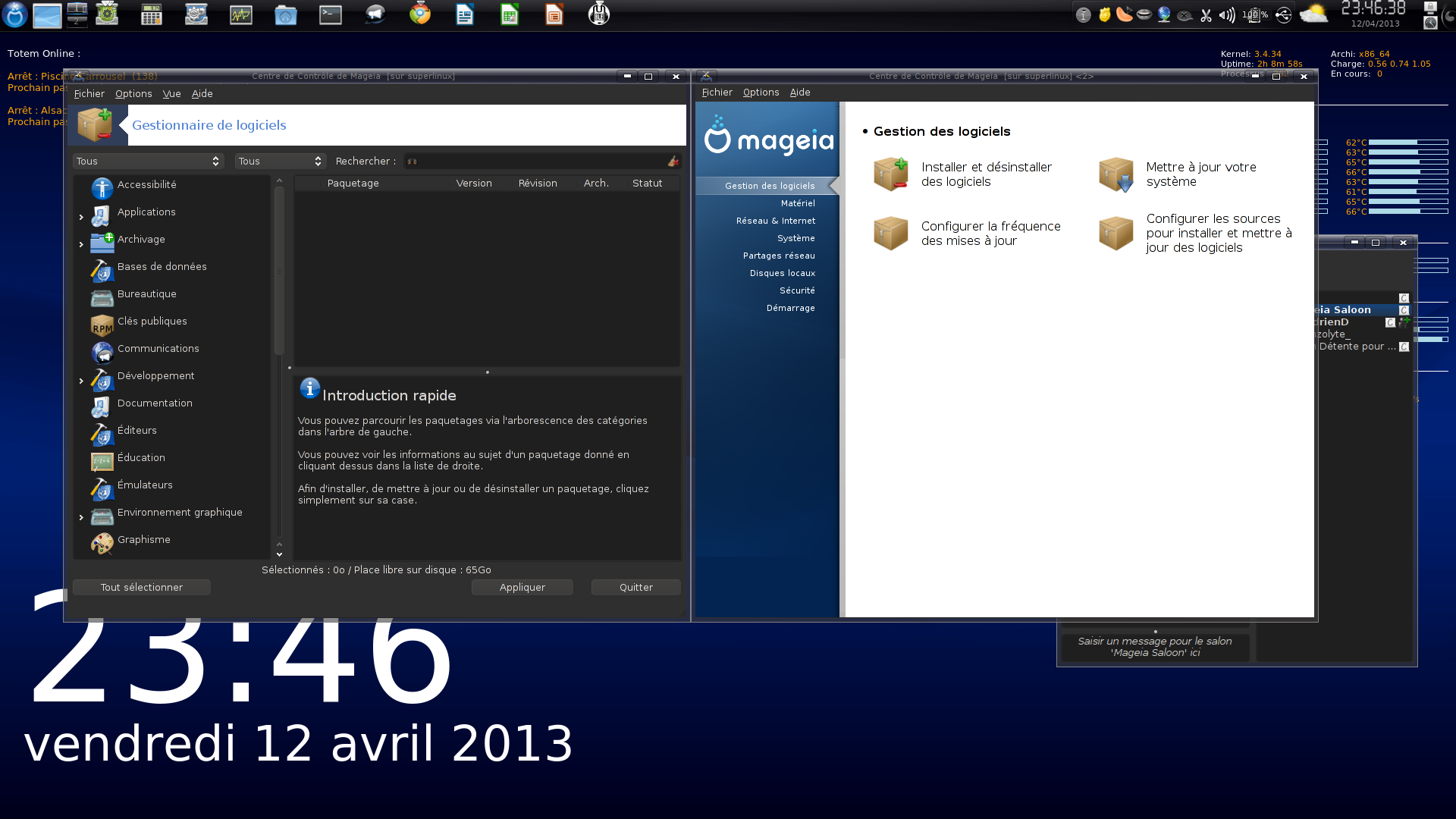Select the Communications category
The height and width of the screenshot is (819, 1456).
coord(158,349)
